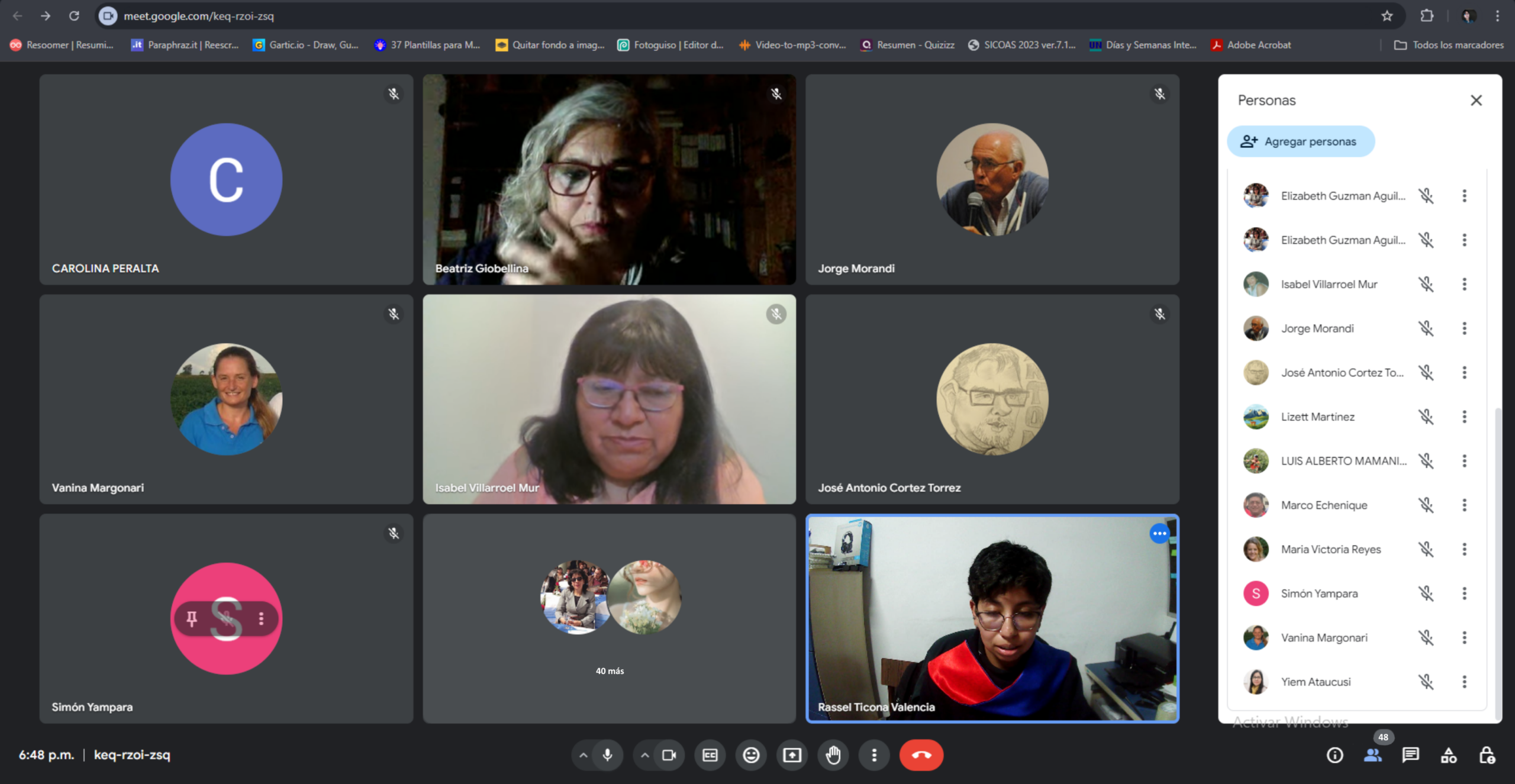The image size is (1515, 784).
Task: Open the activities icon in bottom right
Action: (1449, 755)
